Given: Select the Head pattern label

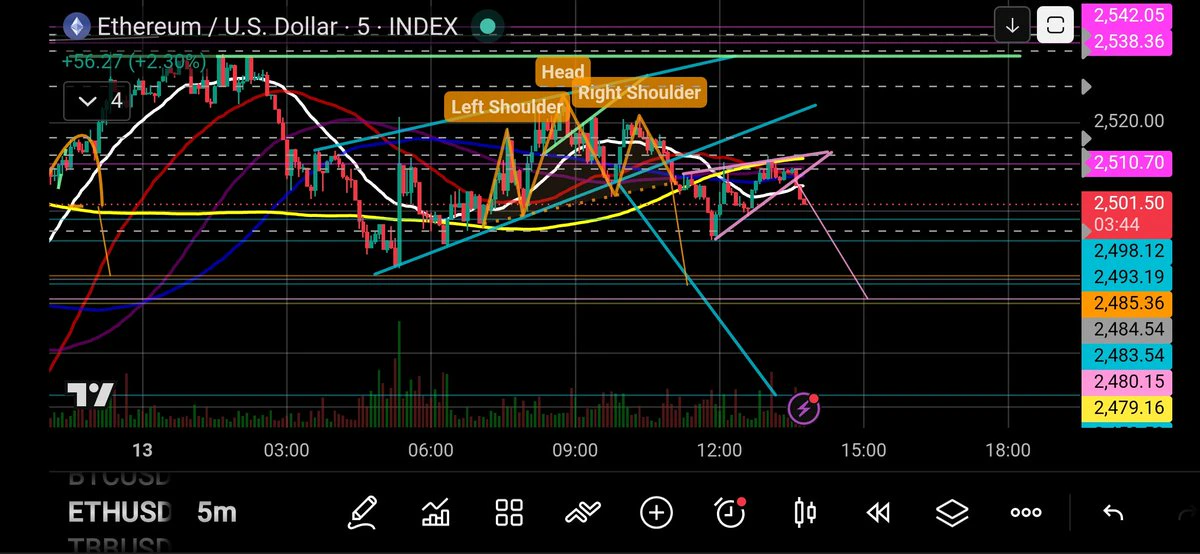Looking at the screenshot, I should pyautogui.click(x=563, y=72).
